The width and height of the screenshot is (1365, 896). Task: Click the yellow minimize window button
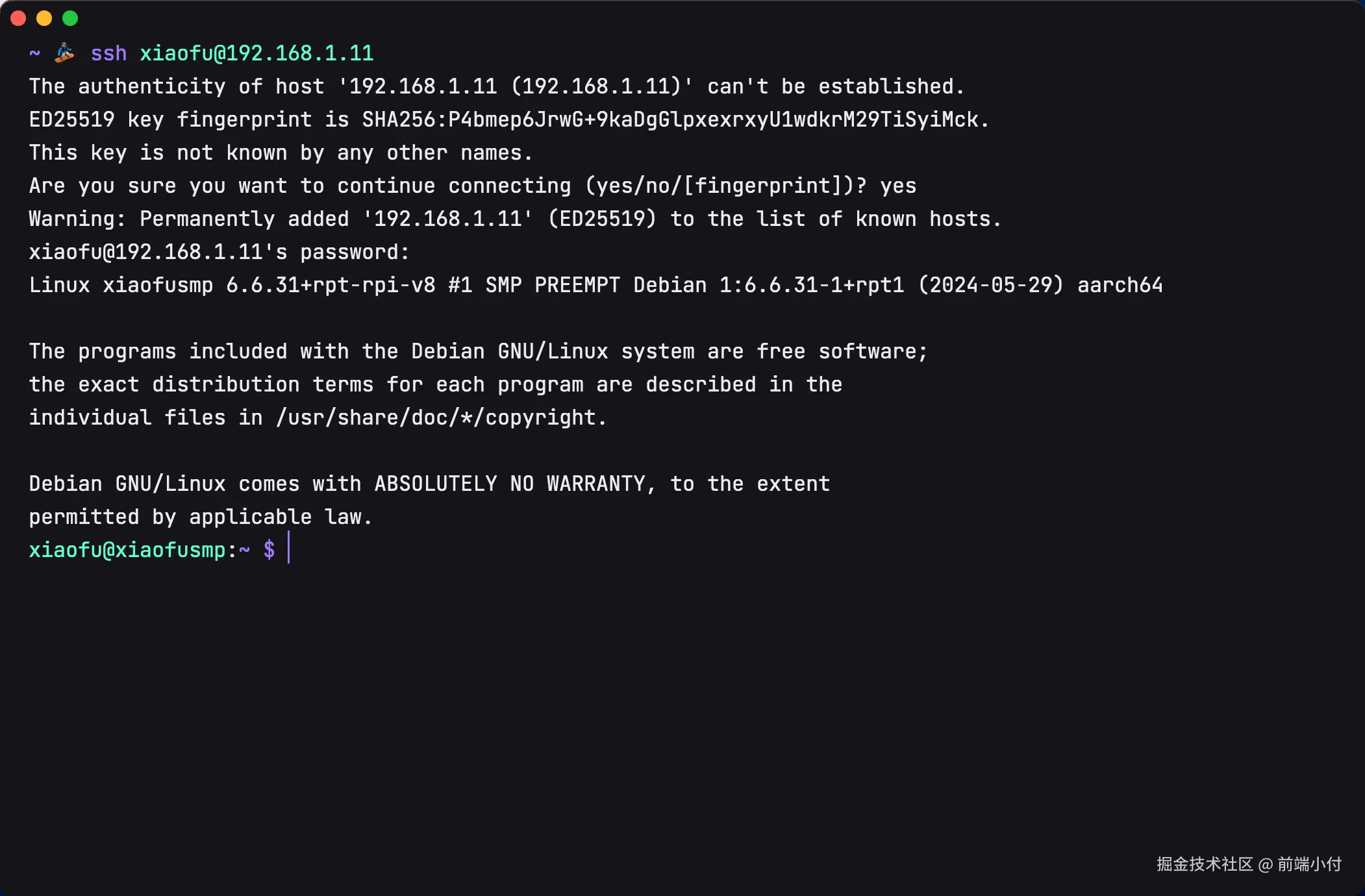[44, 18]
